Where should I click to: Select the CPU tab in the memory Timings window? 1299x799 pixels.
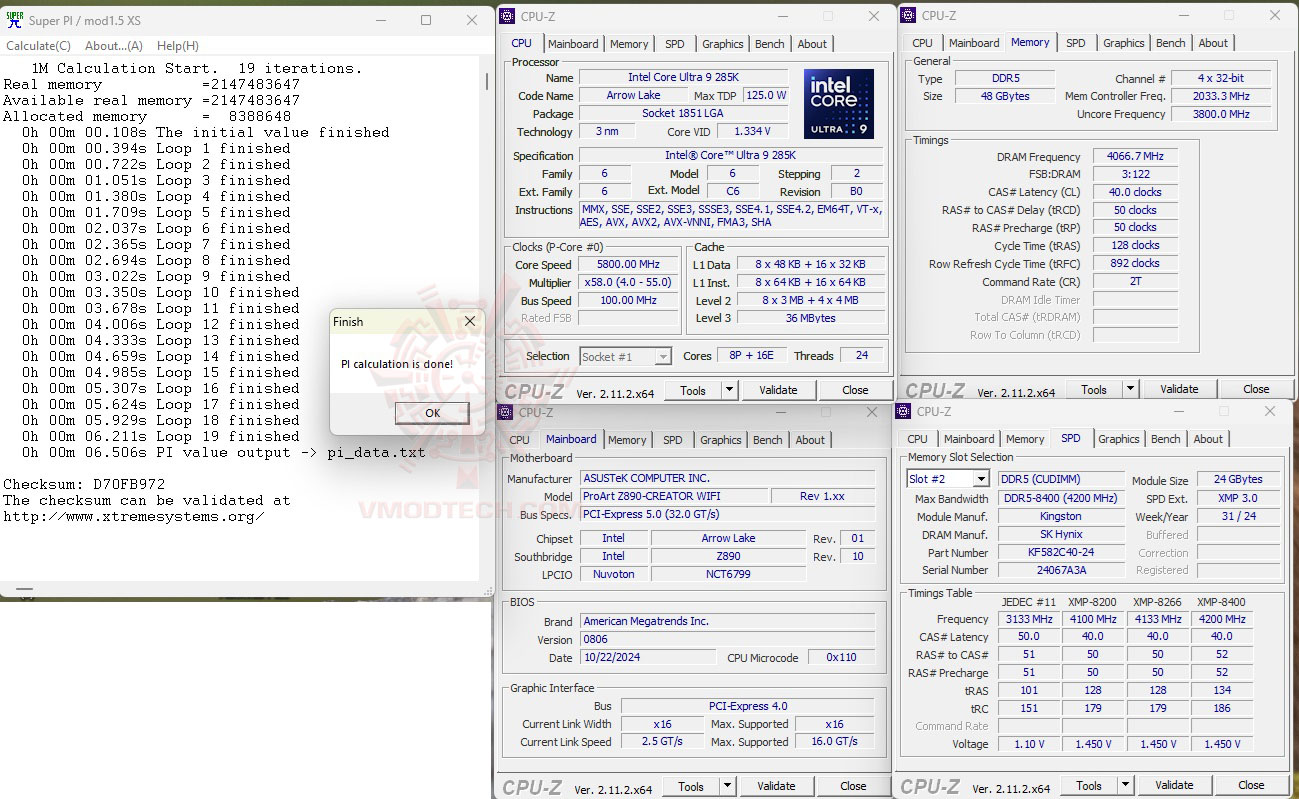(x=923, y=43)
